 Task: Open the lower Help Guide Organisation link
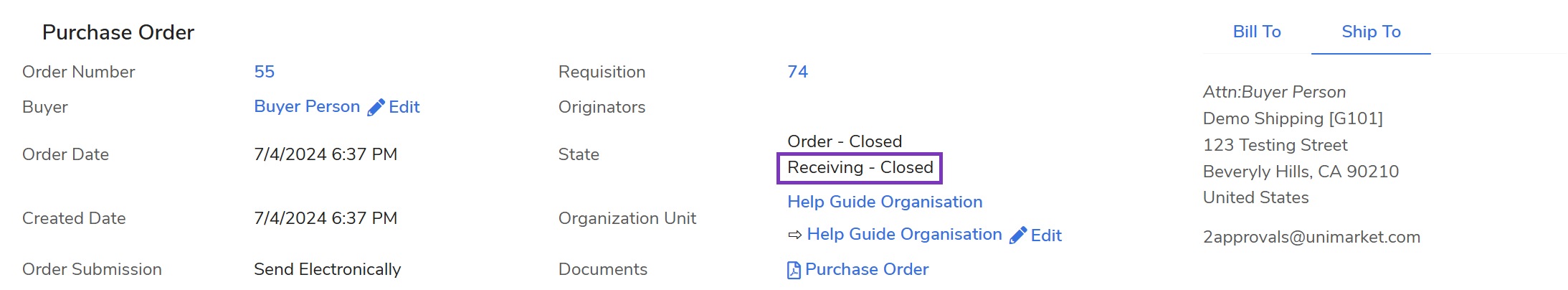click(904, 234)
